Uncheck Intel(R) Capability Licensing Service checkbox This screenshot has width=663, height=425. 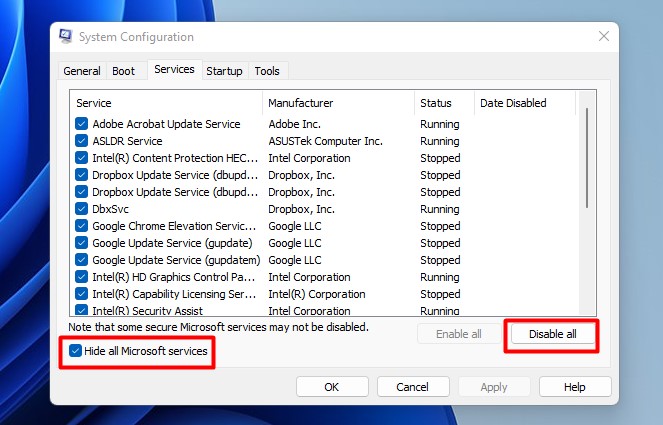click(x=81, y=294)
